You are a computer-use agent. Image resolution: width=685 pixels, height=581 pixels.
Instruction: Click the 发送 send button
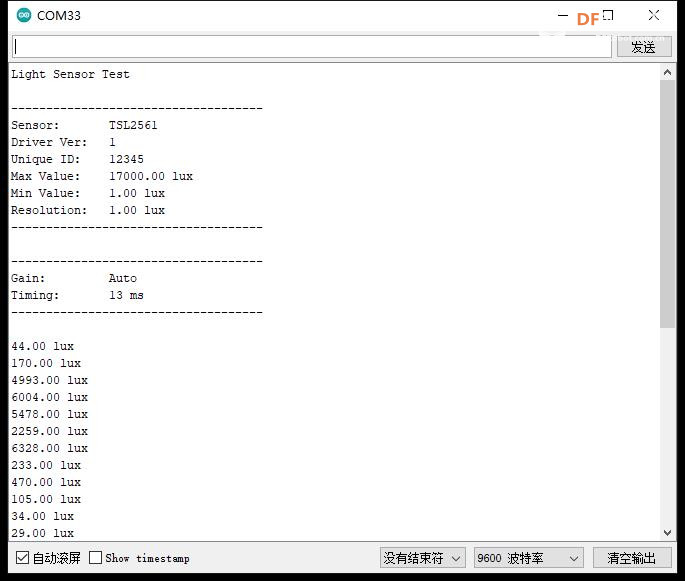(644, 47)
